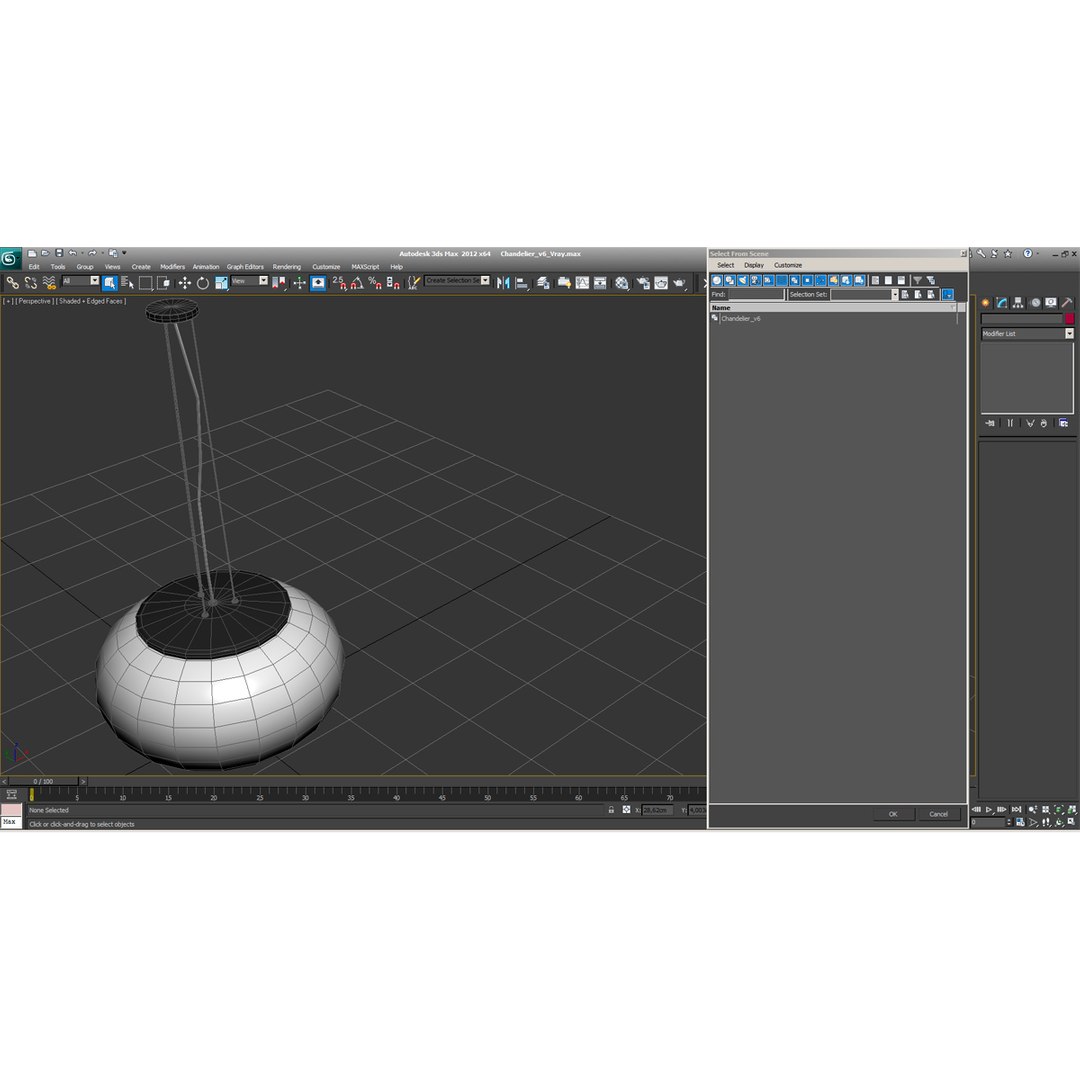Image resolution: width=1080 pixels, height=1080 pixels.
Task: Activate the Select Object tool
Action: [110, 282]
